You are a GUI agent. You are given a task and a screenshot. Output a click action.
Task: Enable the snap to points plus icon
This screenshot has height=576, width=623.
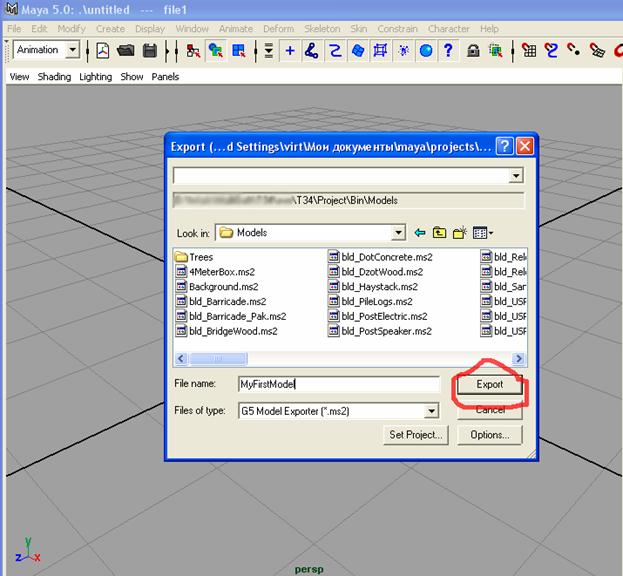pos(290,50)
